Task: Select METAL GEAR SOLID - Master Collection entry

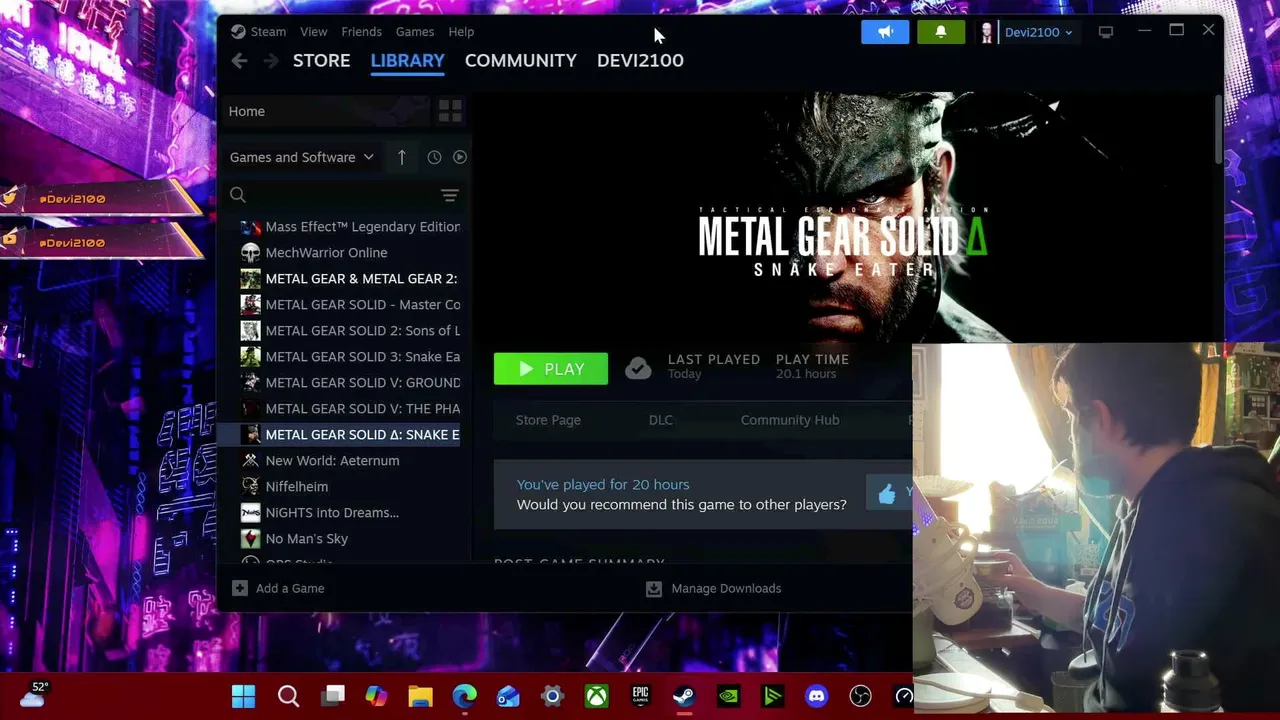Action: [x=350, y=305]
